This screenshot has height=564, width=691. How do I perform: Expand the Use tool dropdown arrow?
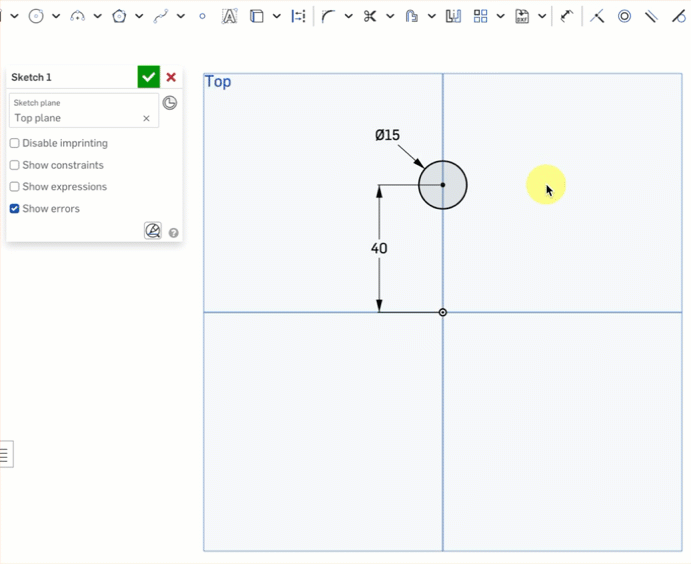(276, 16)
